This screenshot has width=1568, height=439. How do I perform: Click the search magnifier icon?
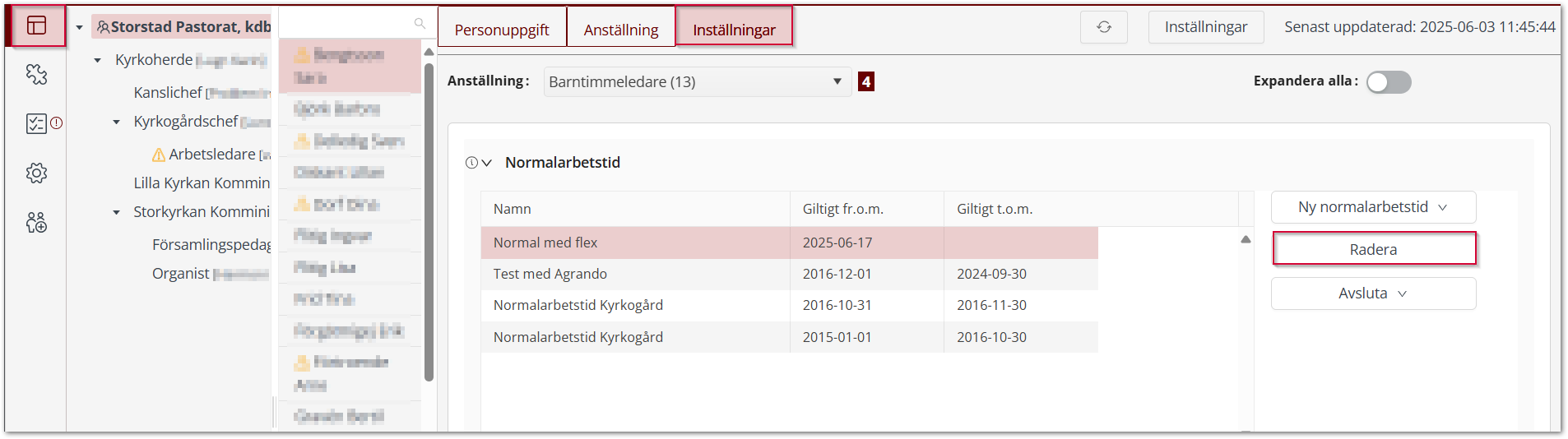point(420,24)
